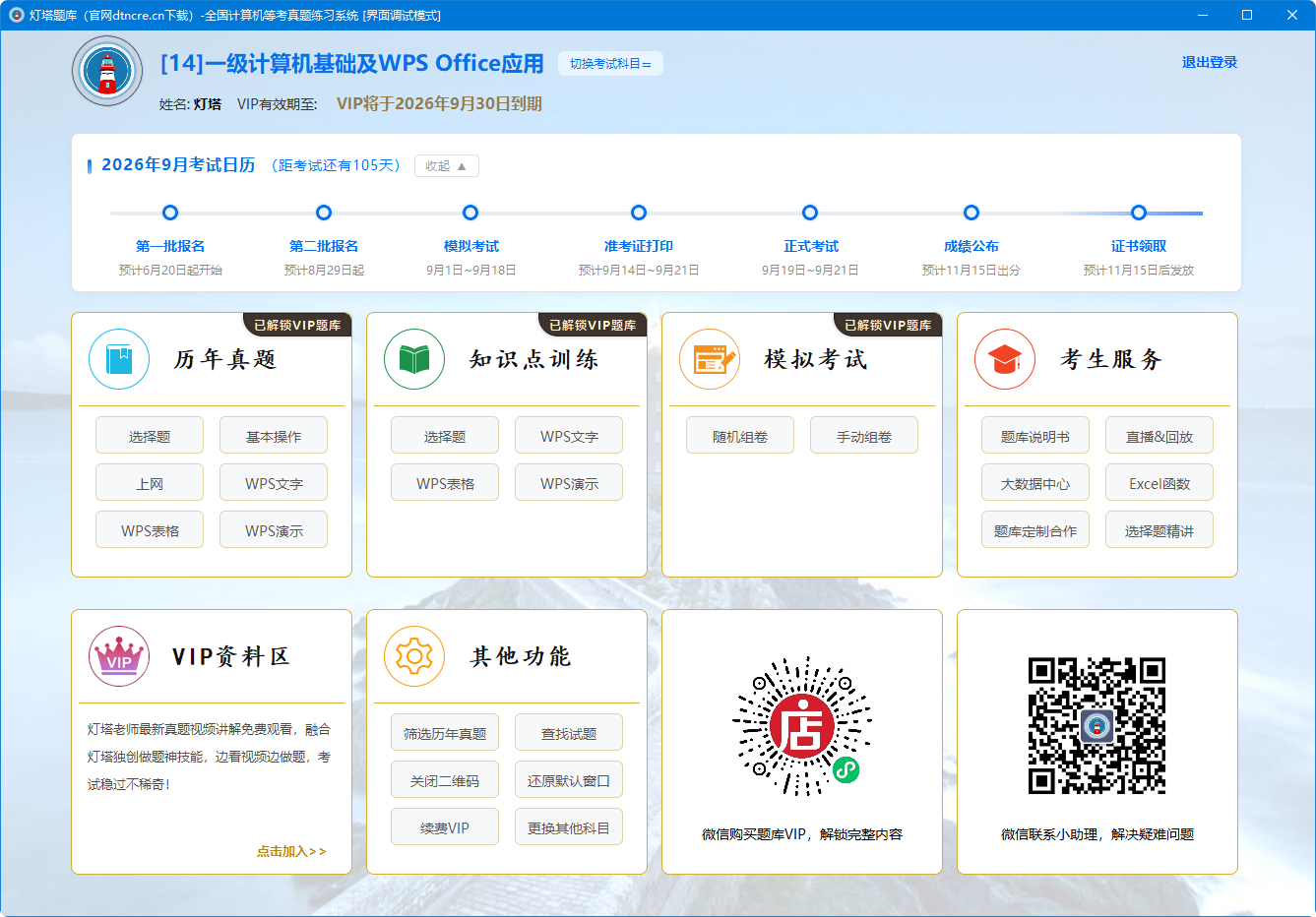
Task: Open 选择题精讲
Action: pos(1159,530)
